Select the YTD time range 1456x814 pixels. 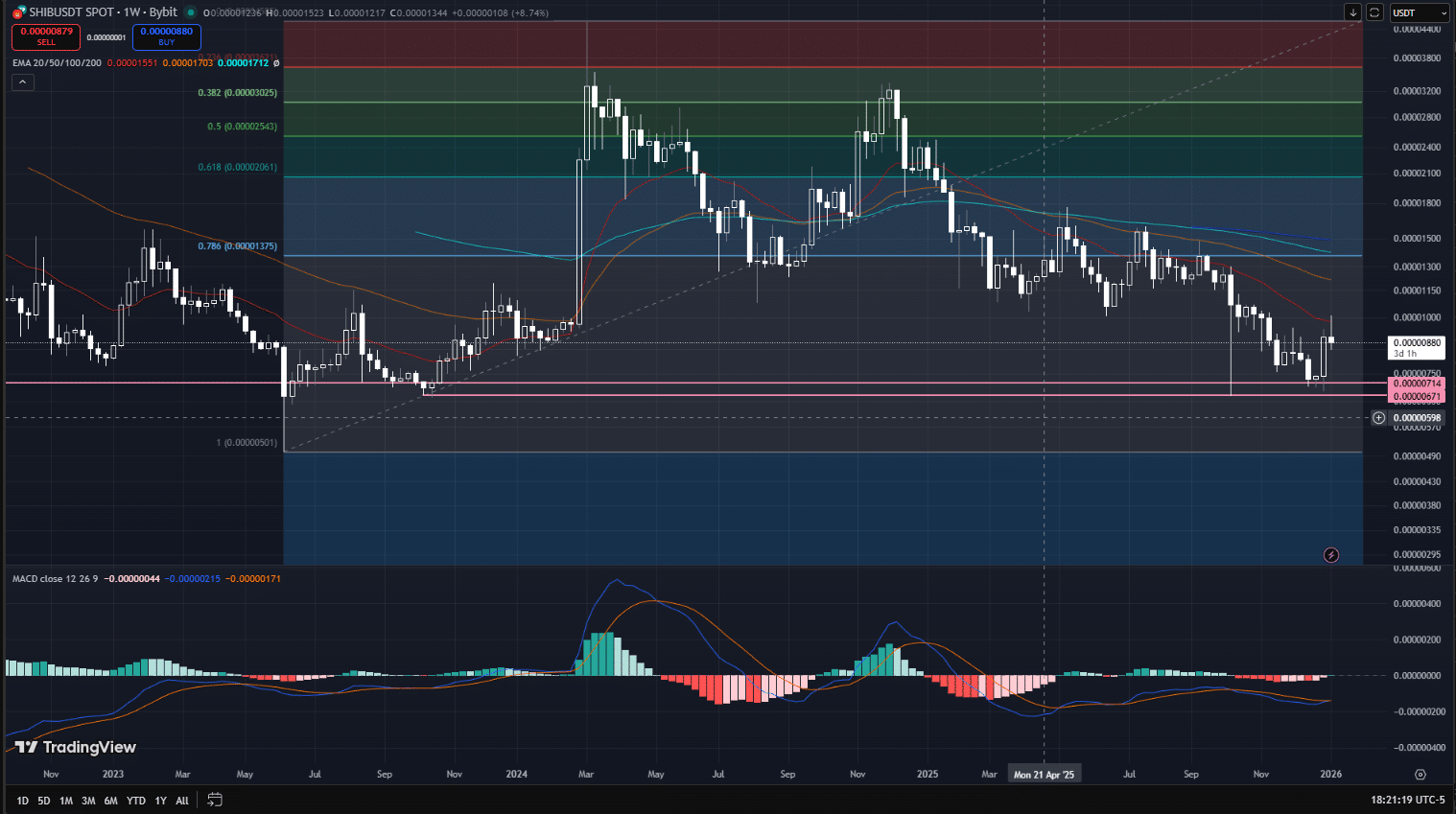point(136,801)
